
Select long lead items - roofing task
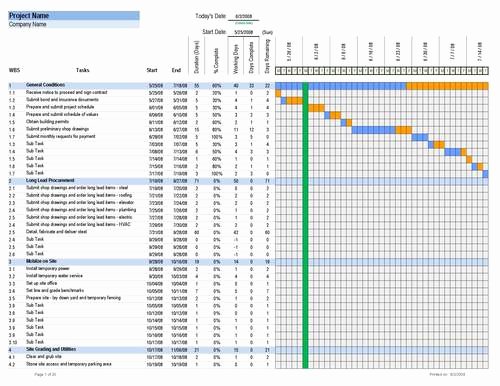tap(79, 195)
